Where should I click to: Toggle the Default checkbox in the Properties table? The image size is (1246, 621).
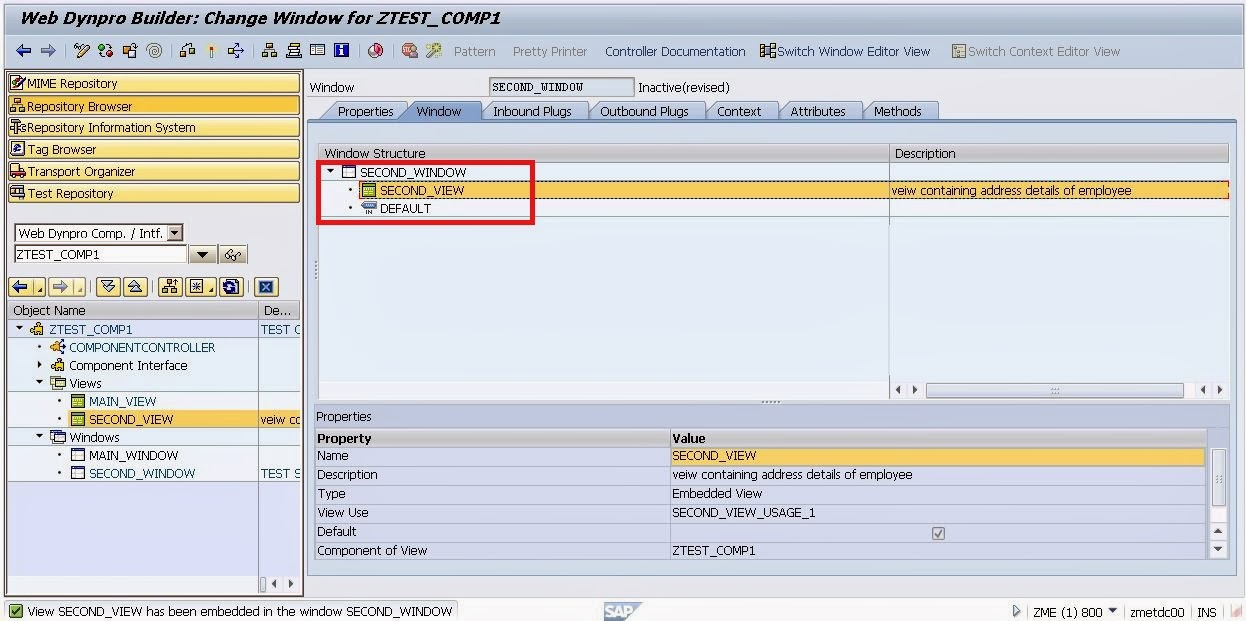coord(938,533)
